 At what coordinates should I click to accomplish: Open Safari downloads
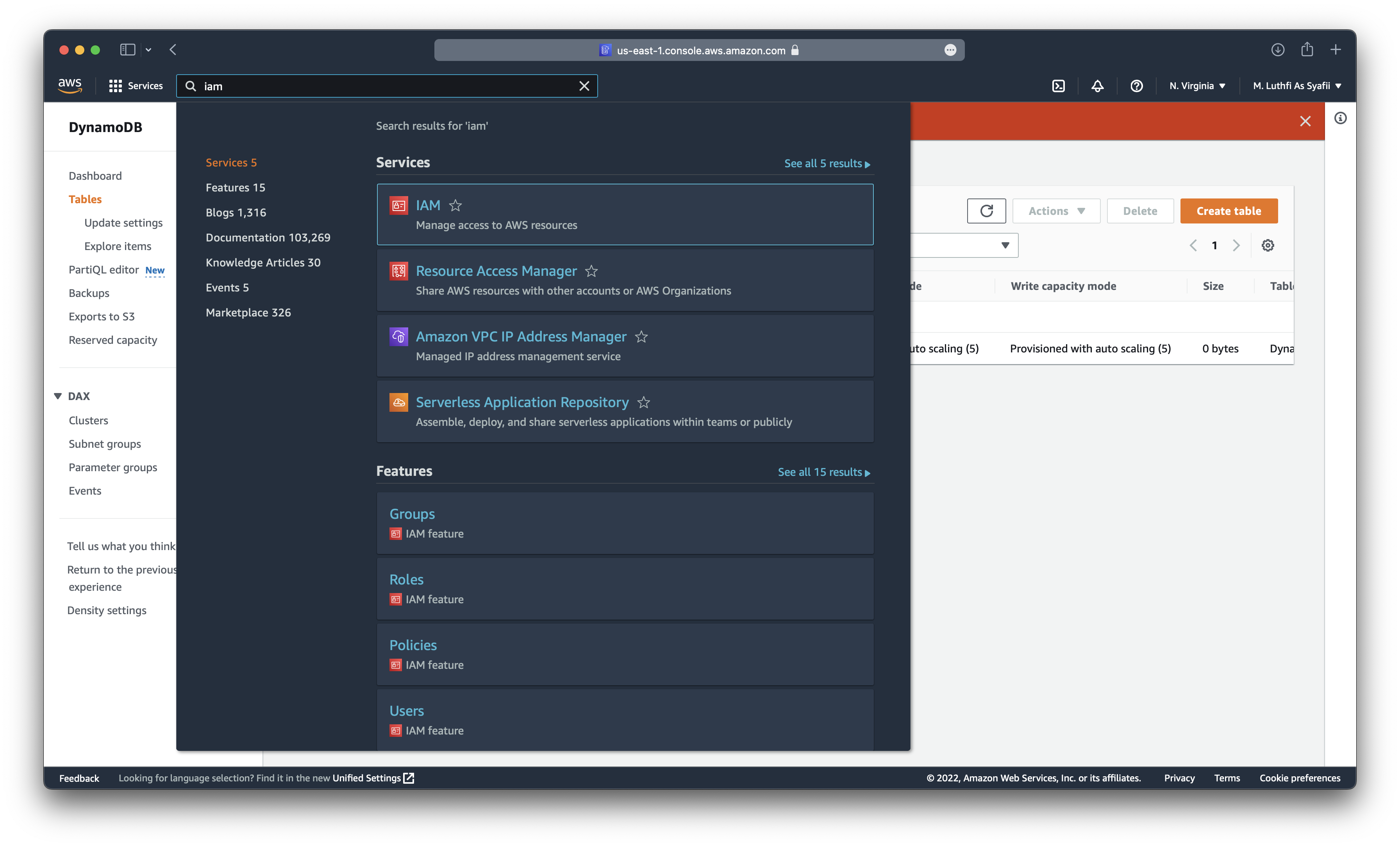click(1277, 50)
